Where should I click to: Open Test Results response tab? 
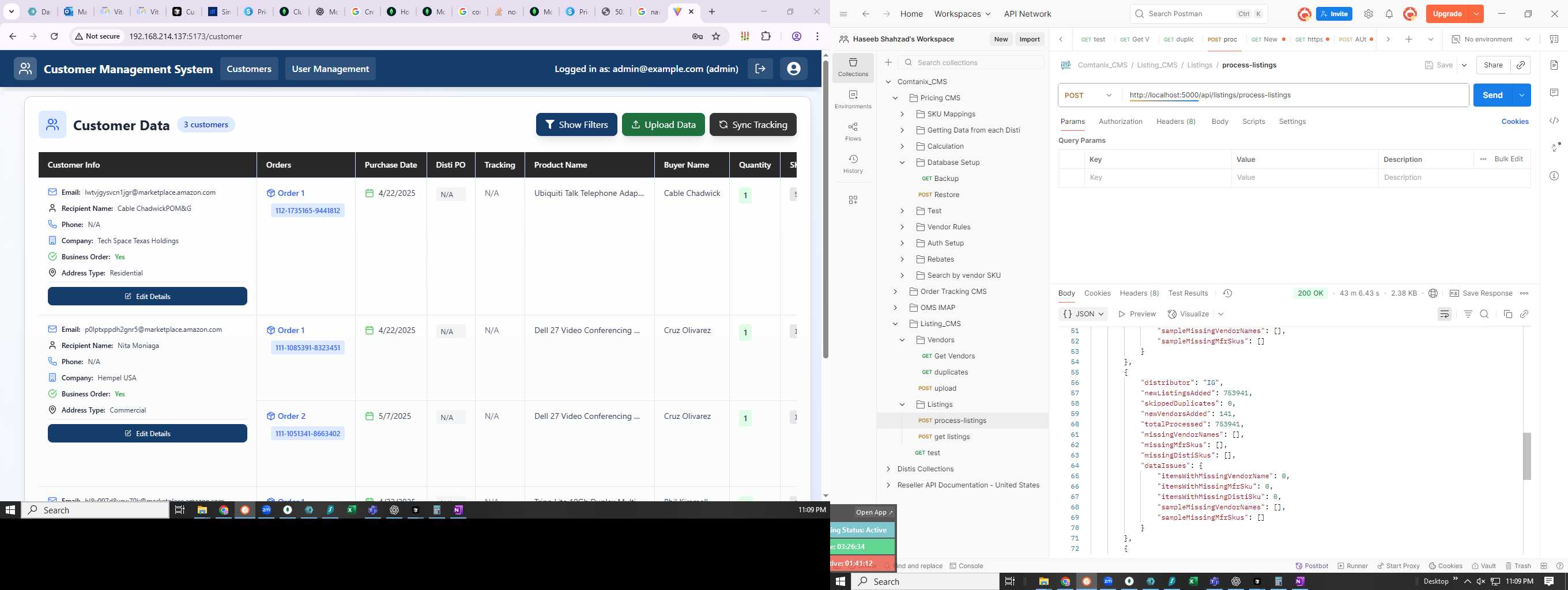pos(1188,293)
